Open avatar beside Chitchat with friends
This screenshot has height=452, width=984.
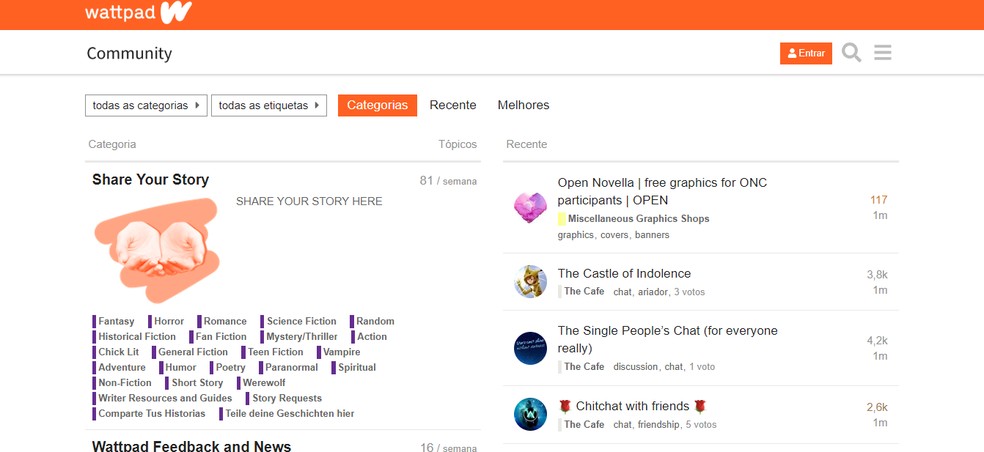(x=530, y=414)
